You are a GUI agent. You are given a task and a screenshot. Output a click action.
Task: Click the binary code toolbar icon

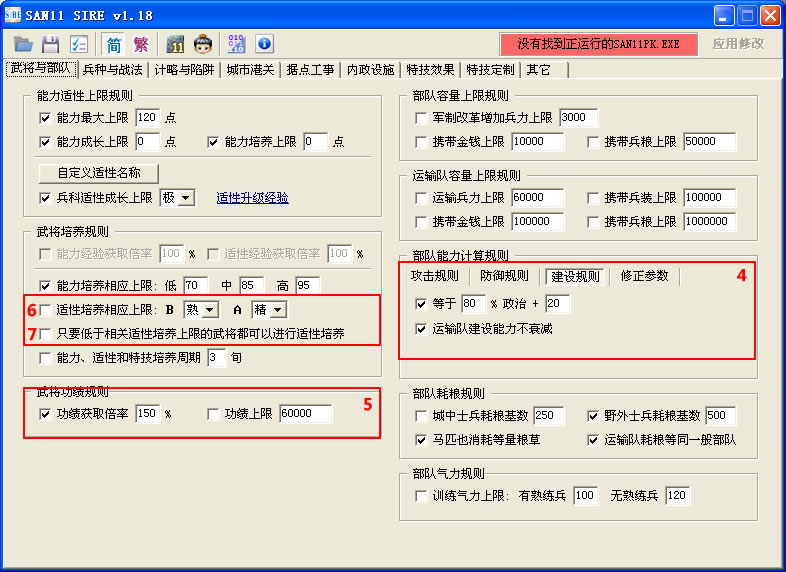click(x=237, y=44)
